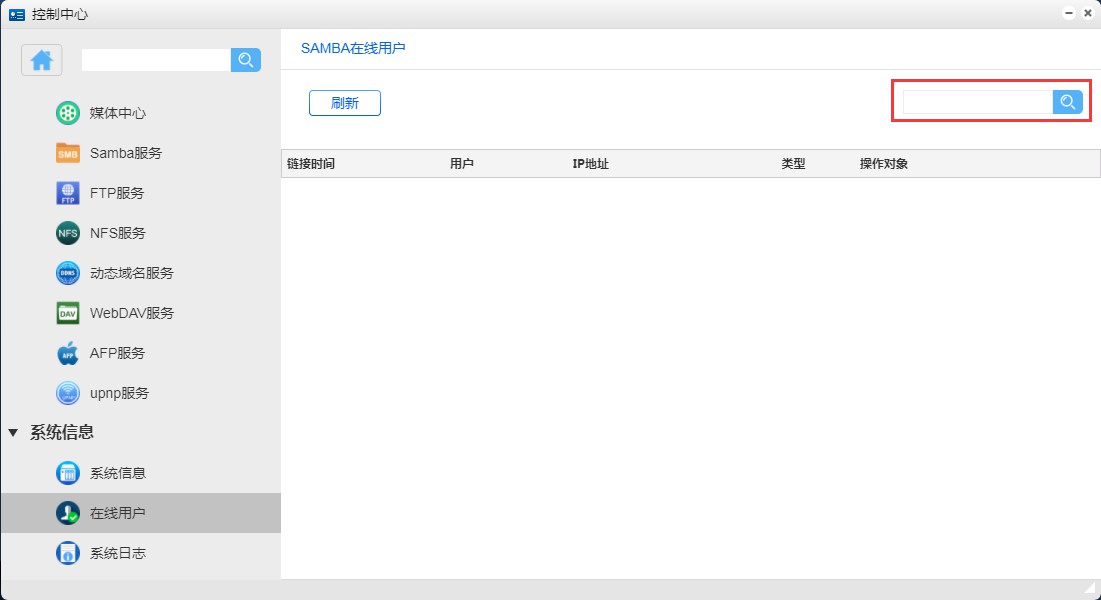Select 在线用户 in the sidebar
Image resolution: width=1101 pixels, height=600 pixels.
point(117,513)
